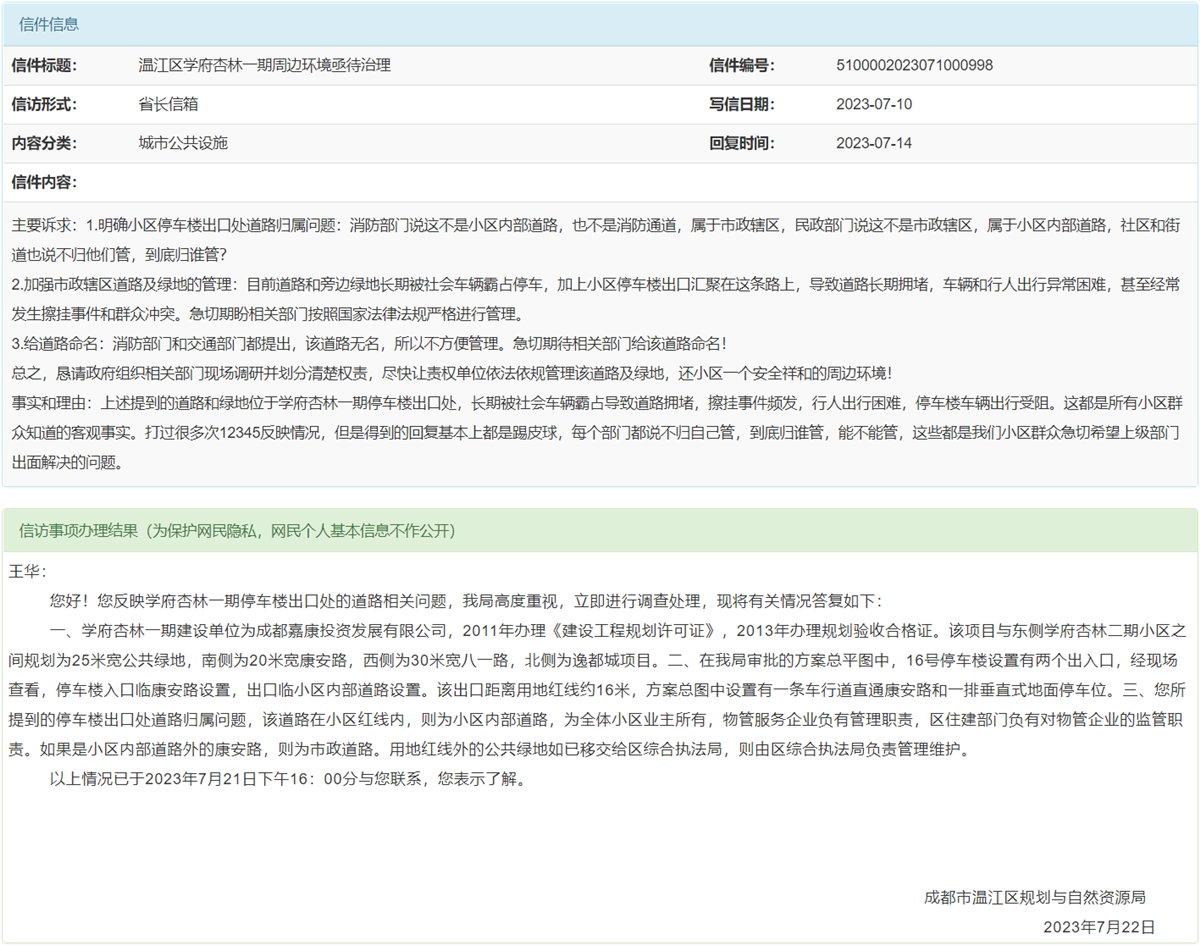1200x945 pixels.
Task: Click the line starting 3.给道路命名
Action: [x=369, y=343]
